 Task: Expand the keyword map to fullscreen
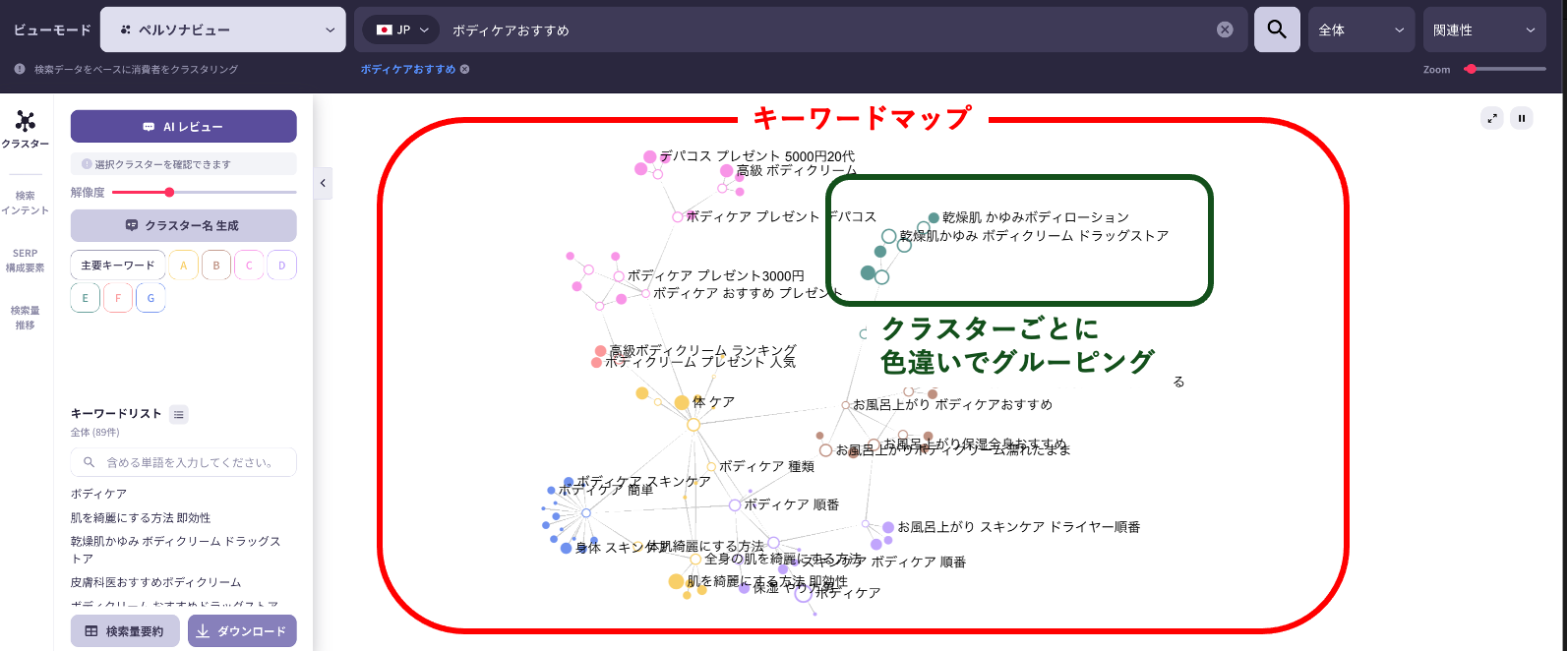(x=1492, y=118)
